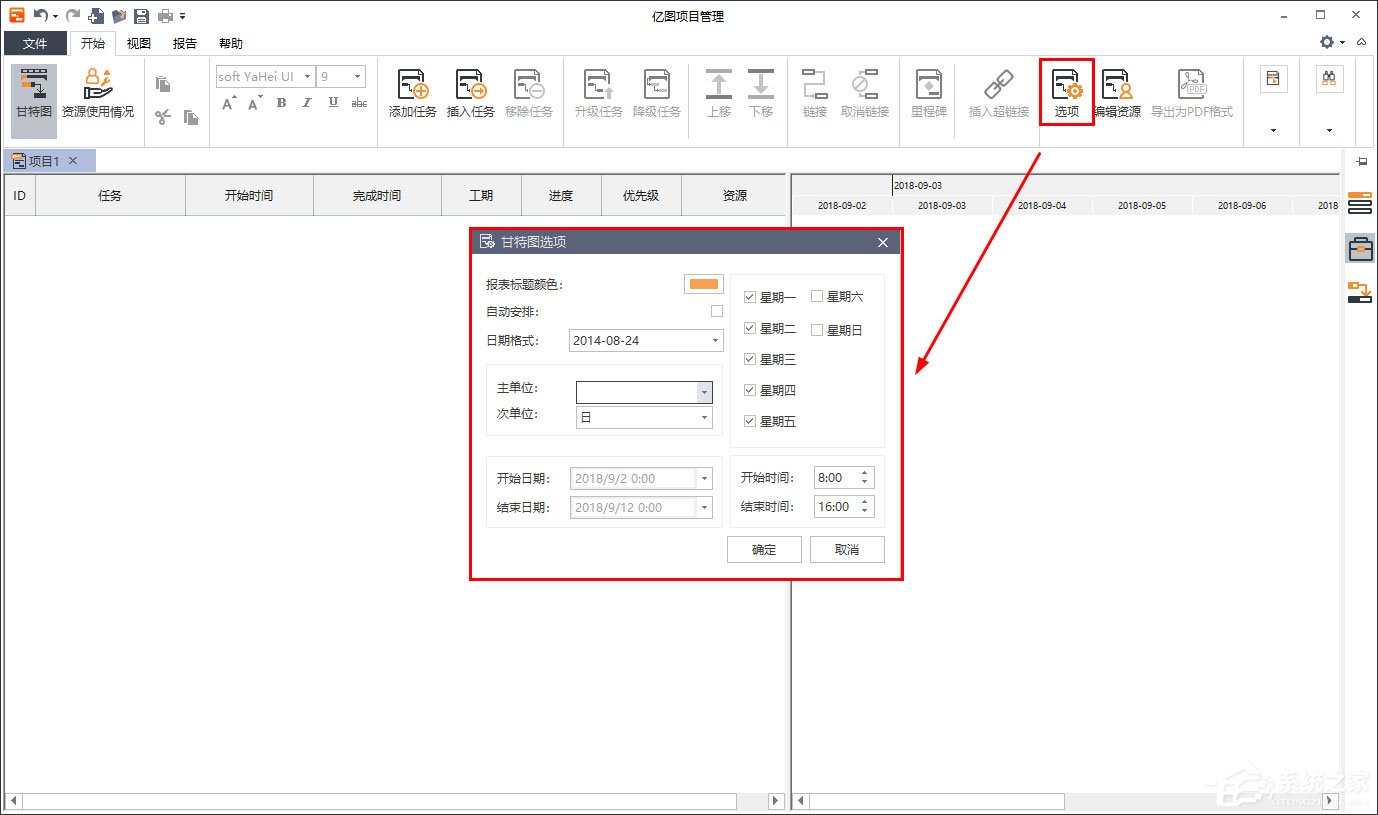This screenshot has height=815, width=1378.
Task: Toggle the 自动安排 auto-schedule checkbox
Action: [x=716, y=312]
